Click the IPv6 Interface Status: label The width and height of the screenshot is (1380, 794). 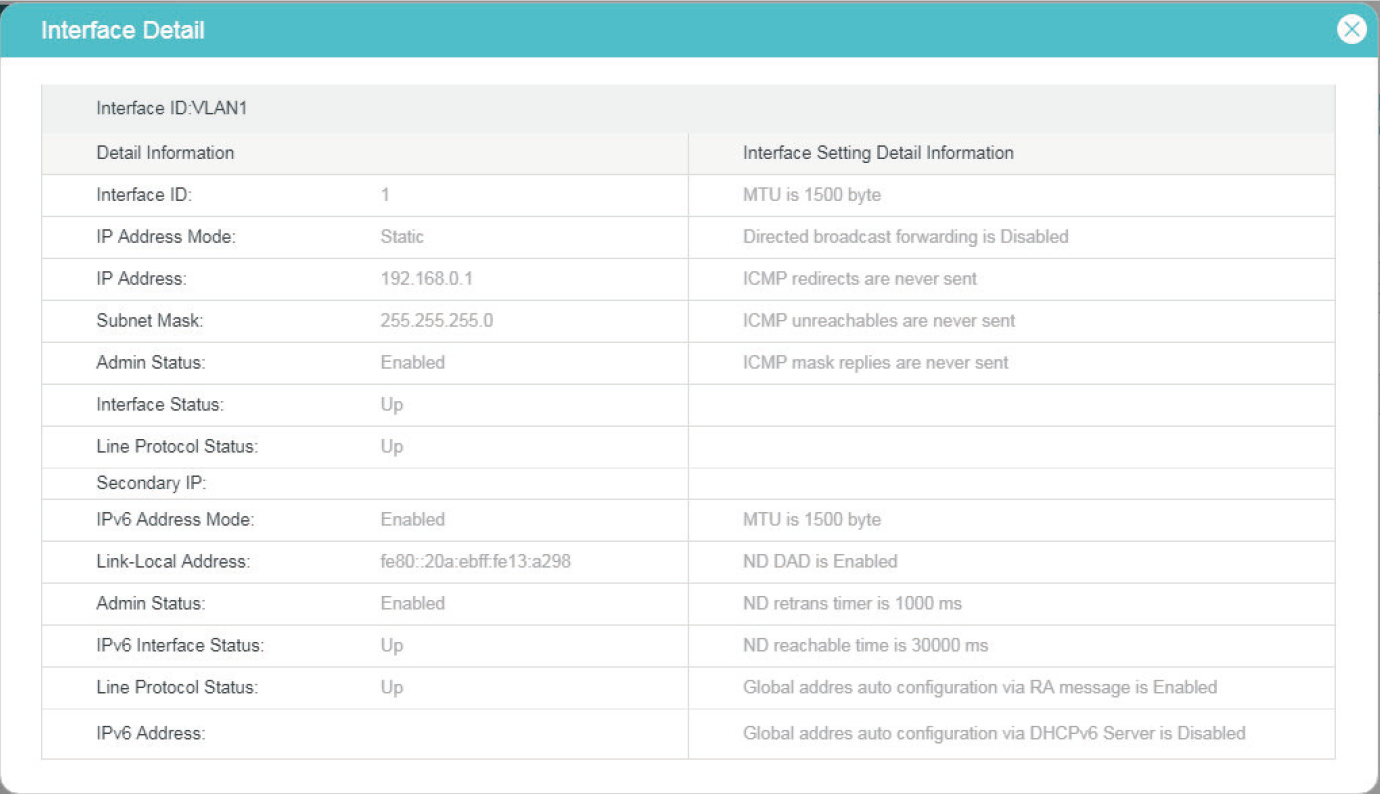coord(180,646)
